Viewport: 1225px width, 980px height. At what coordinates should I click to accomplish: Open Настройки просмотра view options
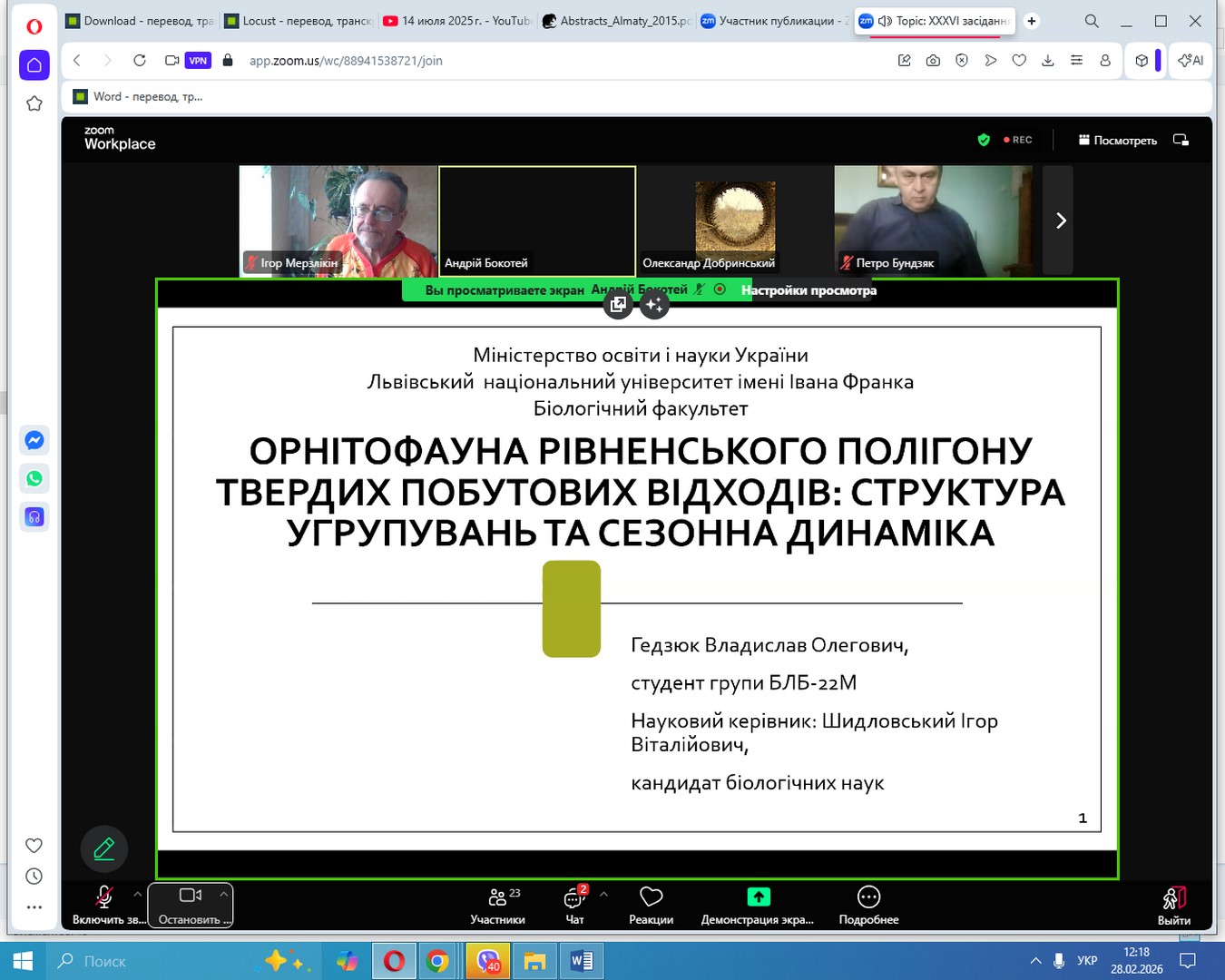[808, 290]
